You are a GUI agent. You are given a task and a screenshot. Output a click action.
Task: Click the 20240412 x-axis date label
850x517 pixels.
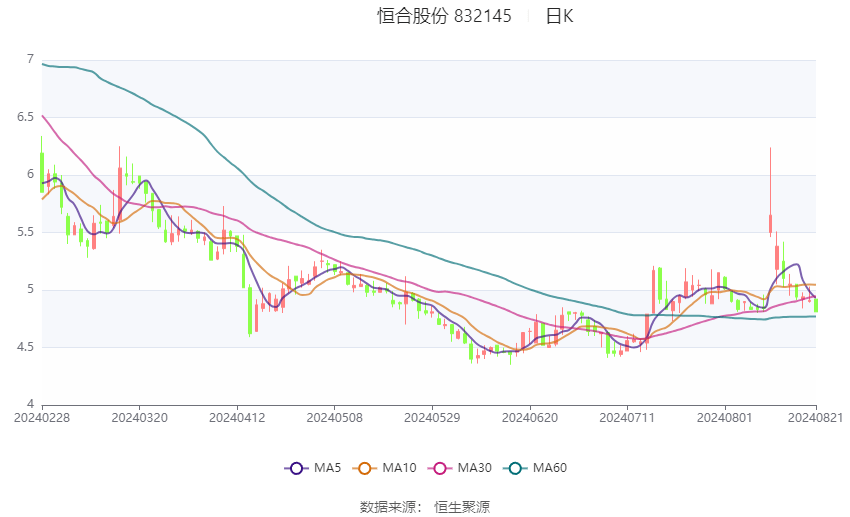237,418
